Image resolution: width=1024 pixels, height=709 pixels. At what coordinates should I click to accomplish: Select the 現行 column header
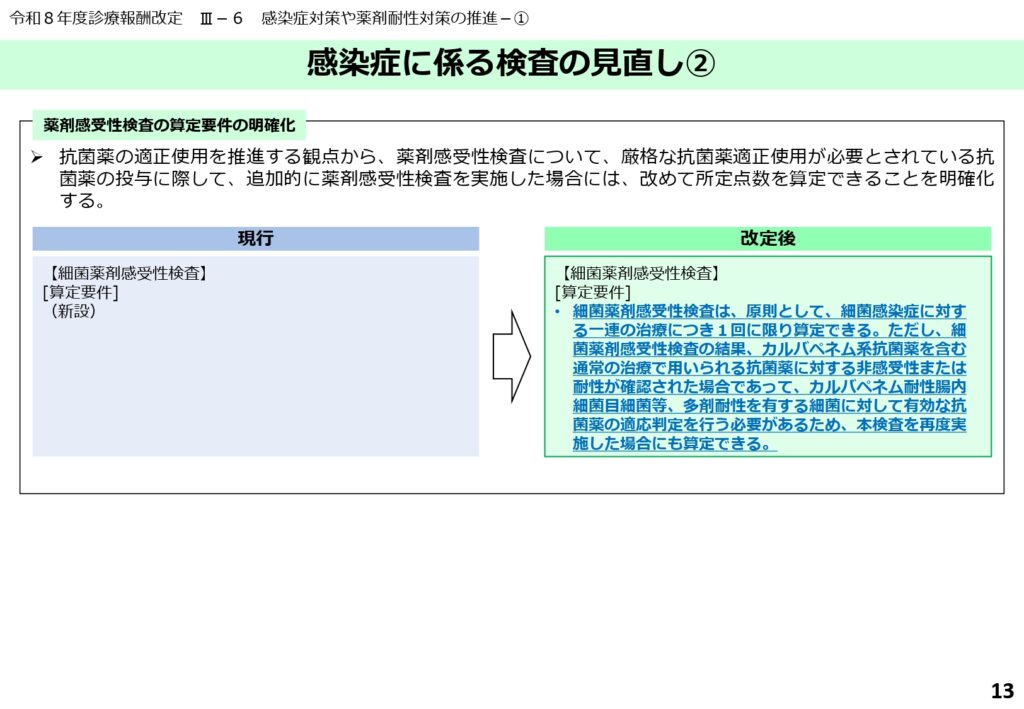[x=255, y=238]
